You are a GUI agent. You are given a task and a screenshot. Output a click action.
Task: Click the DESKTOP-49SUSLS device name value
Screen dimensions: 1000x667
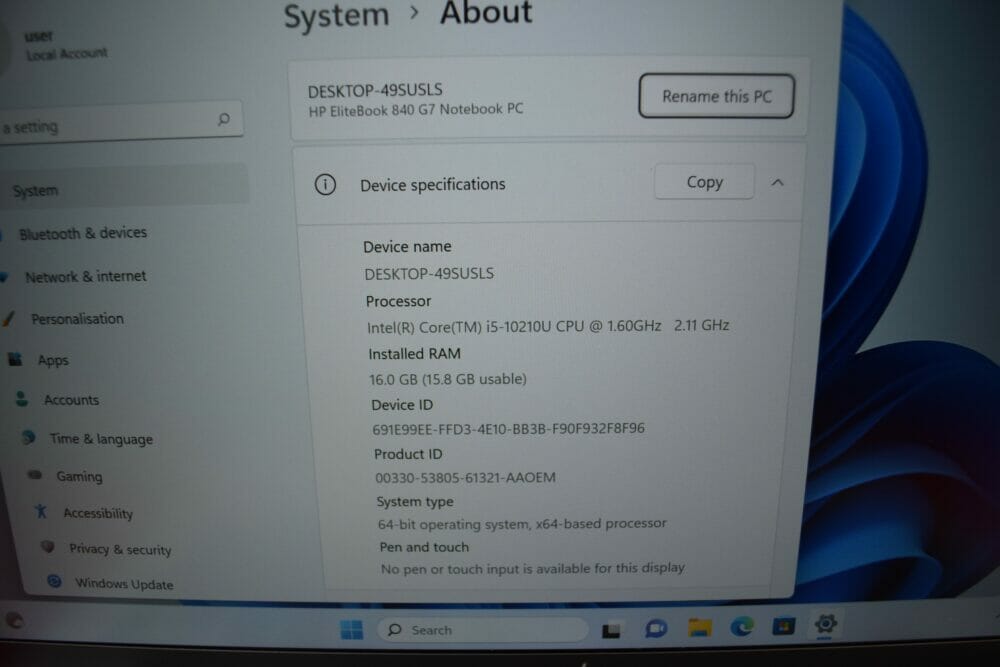(429, 274)
